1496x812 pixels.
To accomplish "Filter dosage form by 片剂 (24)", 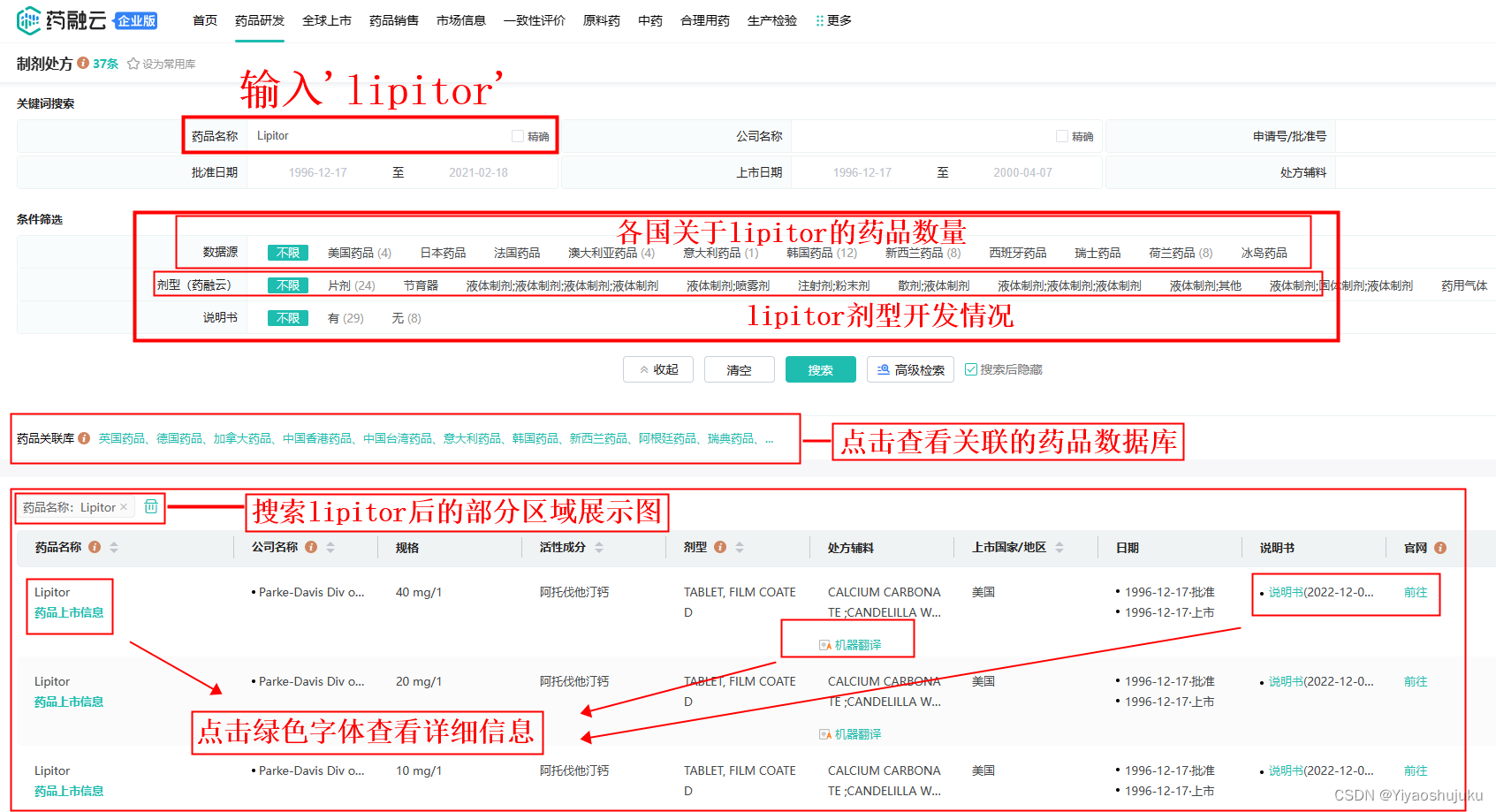I will 352,285.
